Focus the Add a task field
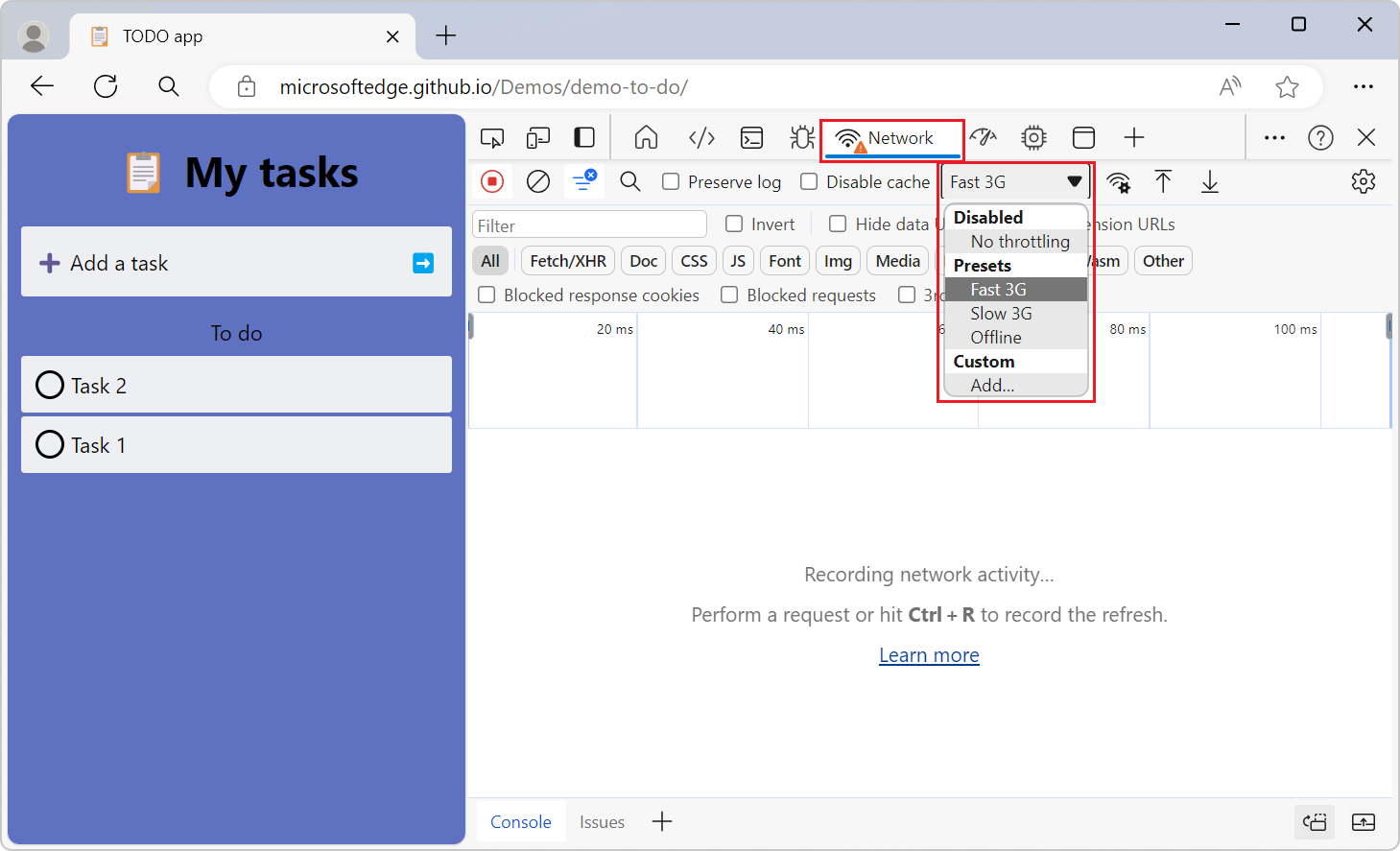1400x851 pixels. pyautogui.click(x=236, y=262)
